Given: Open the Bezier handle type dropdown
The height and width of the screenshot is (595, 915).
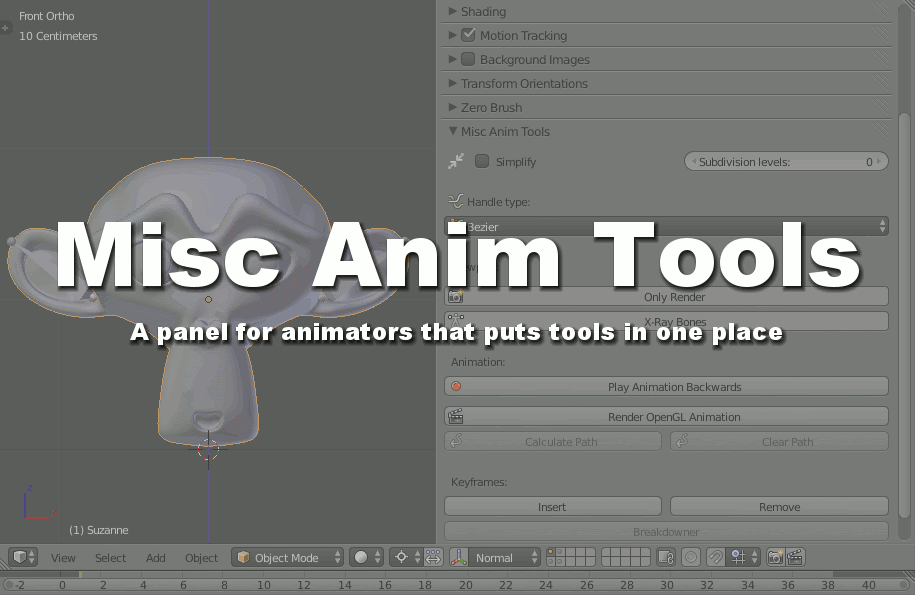Looking at the screenshot, I should pyautogui.click(x=666, y=226).
